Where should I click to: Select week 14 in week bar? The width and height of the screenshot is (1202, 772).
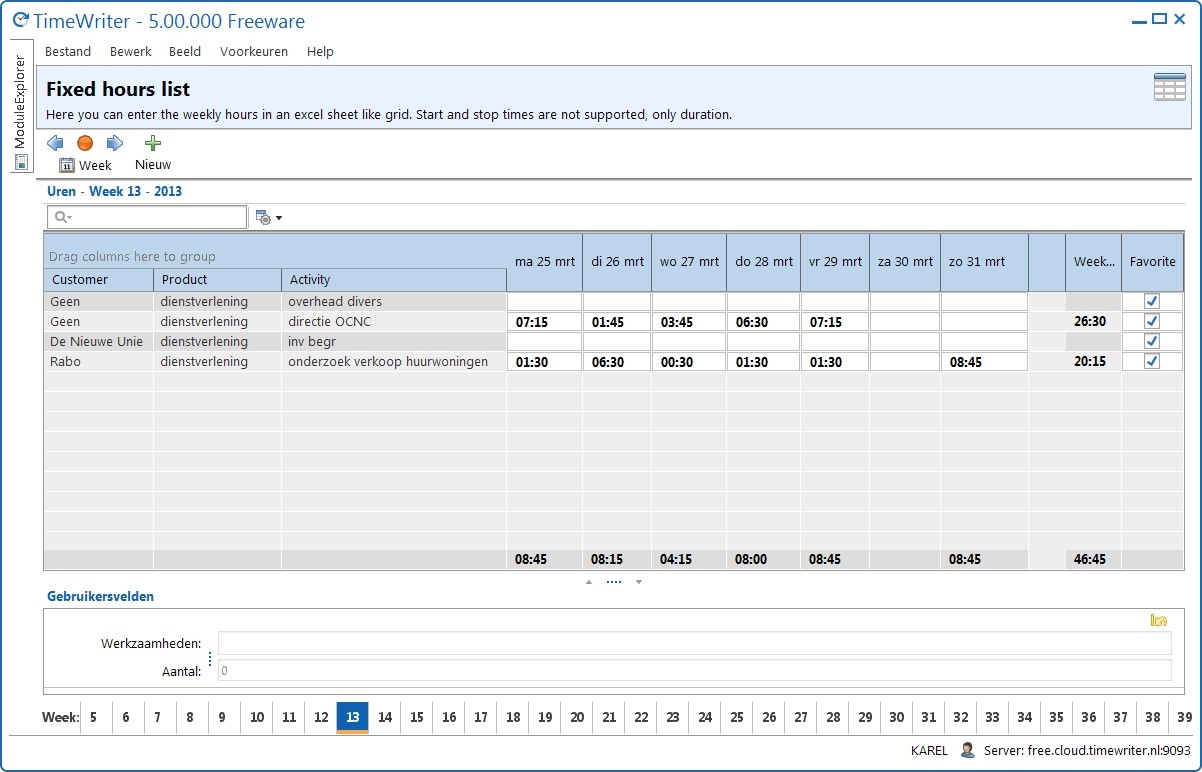pyautogui.click(x=385, y=717)
